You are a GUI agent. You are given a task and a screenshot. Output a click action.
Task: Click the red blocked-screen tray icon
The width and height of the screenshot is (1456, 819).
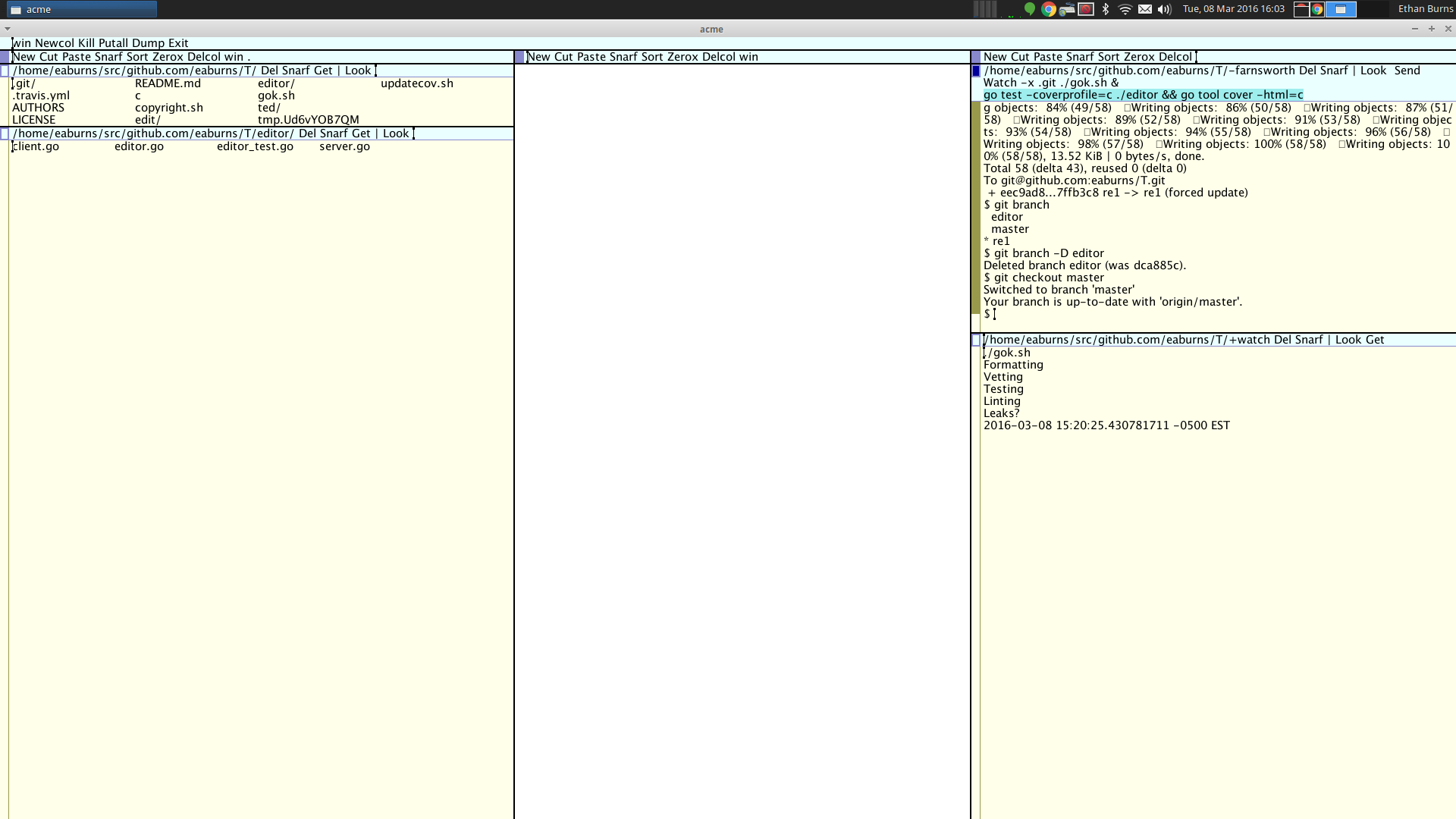[1086, 9]
